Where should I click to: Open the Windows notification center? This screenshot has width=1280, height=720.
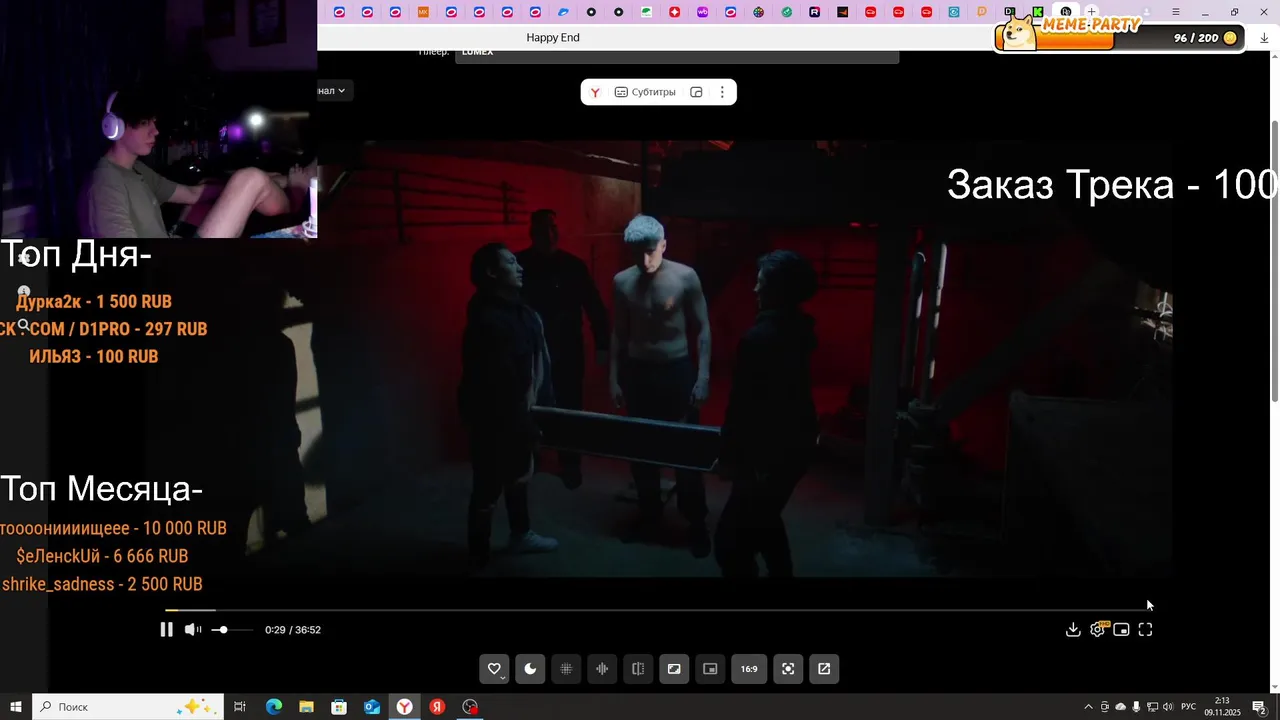tap(1260, 707)
